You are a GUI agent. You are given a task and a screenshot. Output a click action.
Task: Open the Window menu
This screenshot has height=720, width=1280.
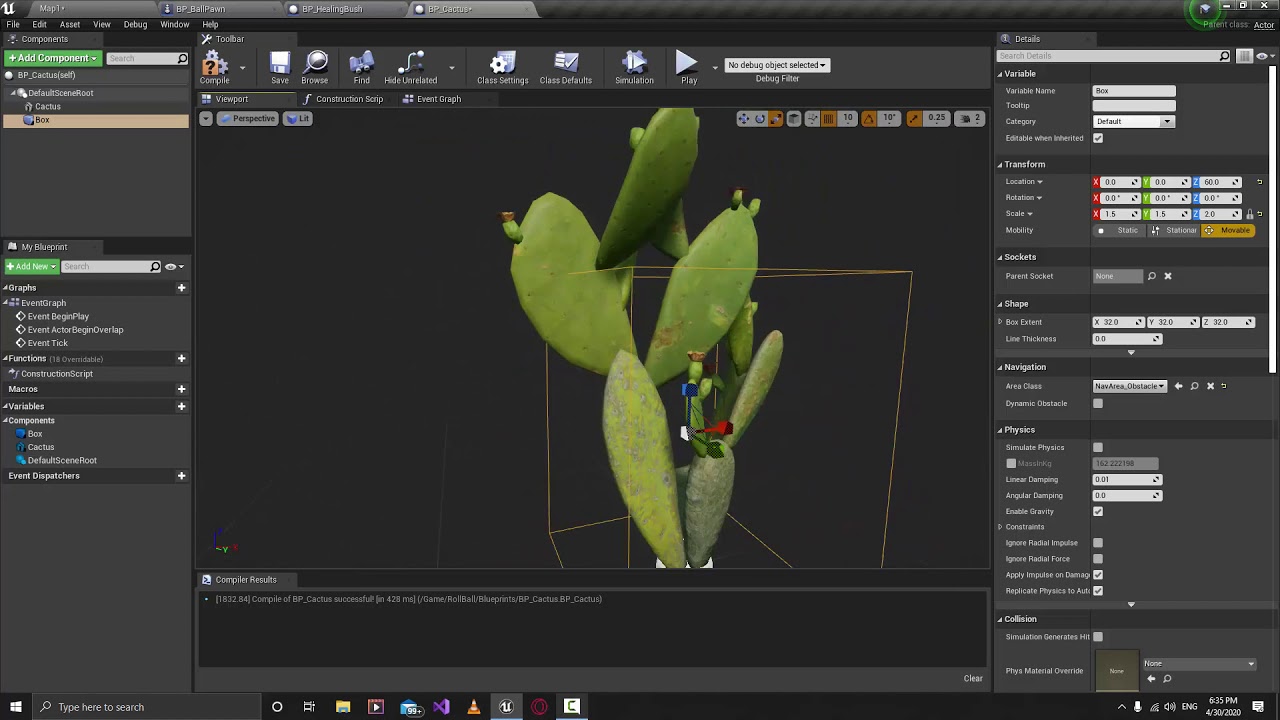point(174,24)
